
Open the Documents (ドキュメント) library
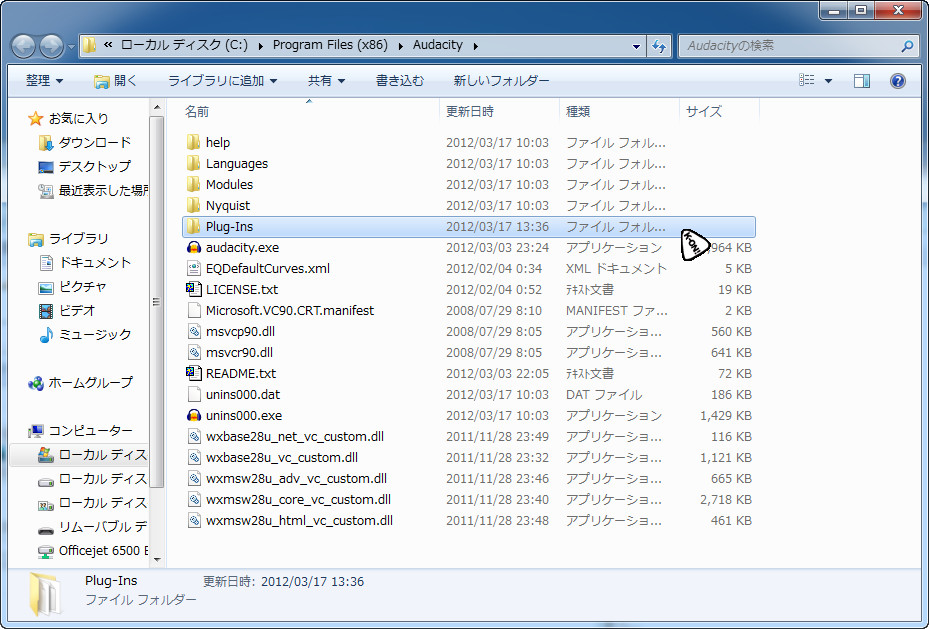(84, 262)
